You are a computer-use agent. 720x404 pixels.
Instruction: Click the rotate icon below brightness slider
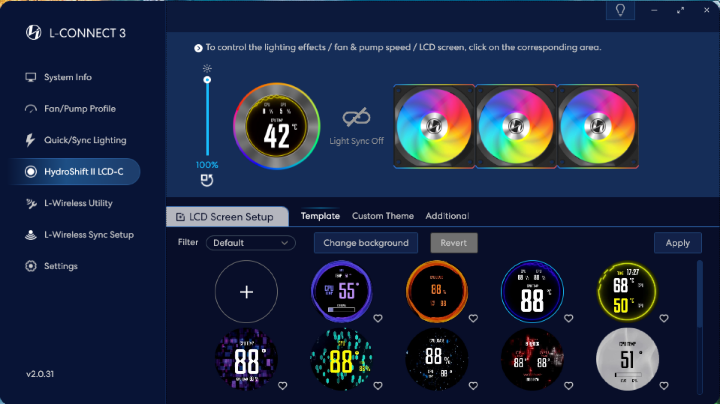[x=207, y=182]
